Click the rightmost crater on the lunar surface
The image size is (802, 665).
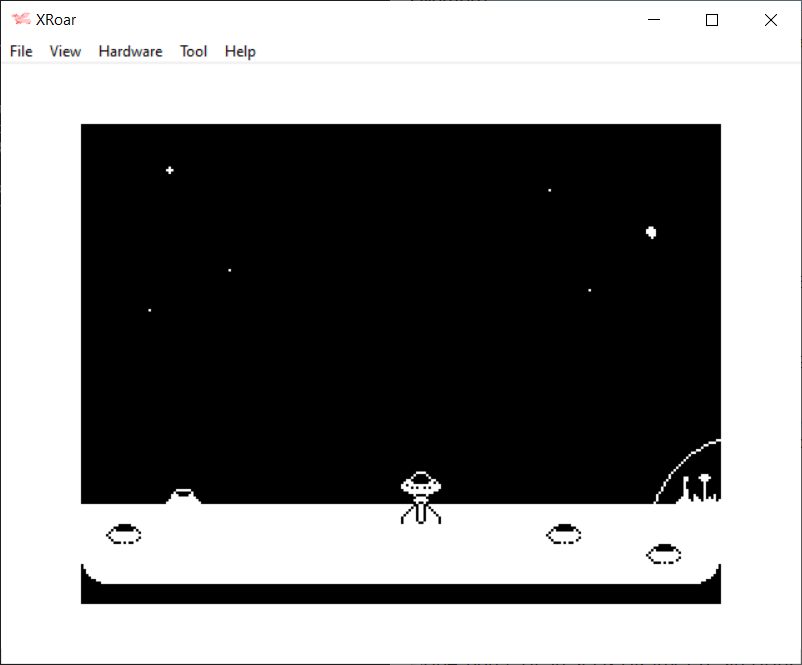pyautogui.click(x=664, y=553)
